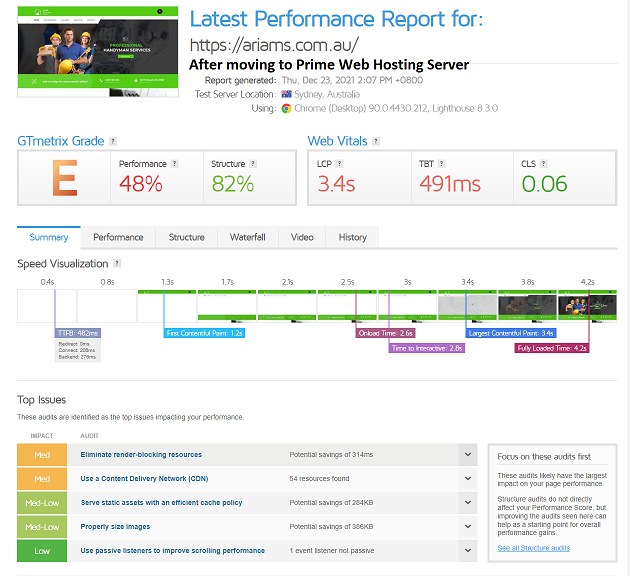Click the 491ms TBT value
The height and width of the screenshot is (583, 630).
(x=450, y=184)
